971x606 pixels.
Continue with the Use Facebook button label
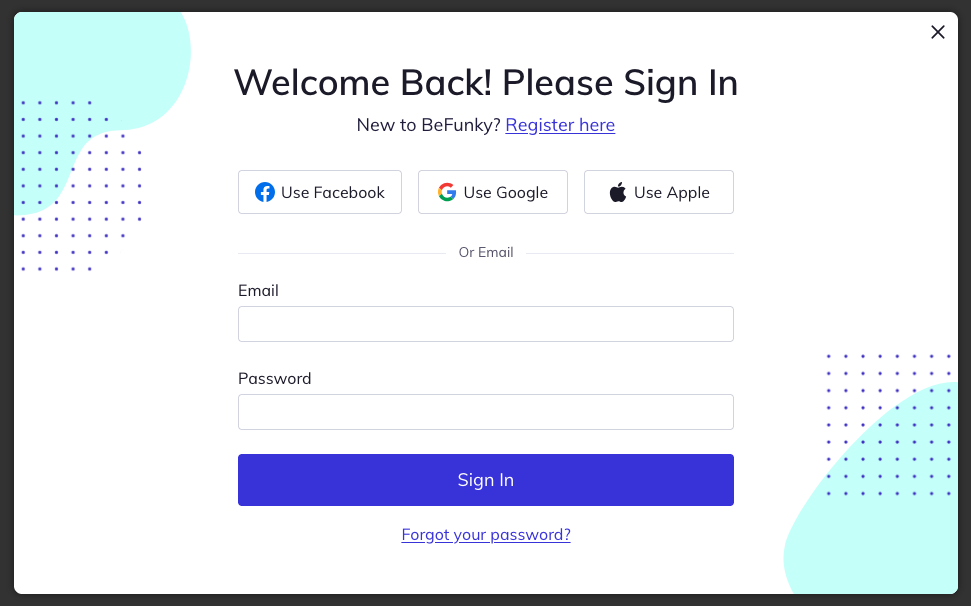tap(333, 193)
